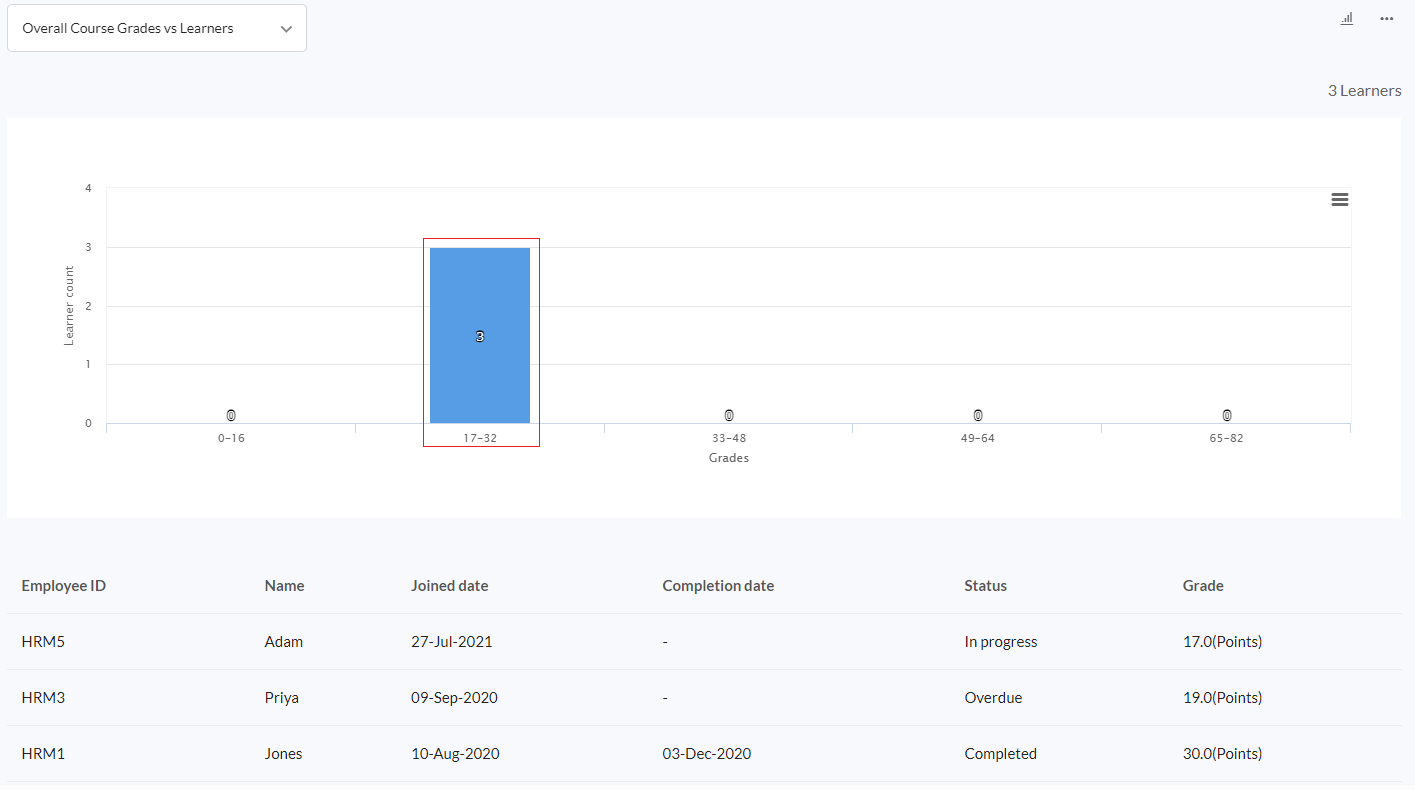Click the Learner count axis title
Image resolution: width=1415 pixels, height=790 pixels.
click(69, 305)
